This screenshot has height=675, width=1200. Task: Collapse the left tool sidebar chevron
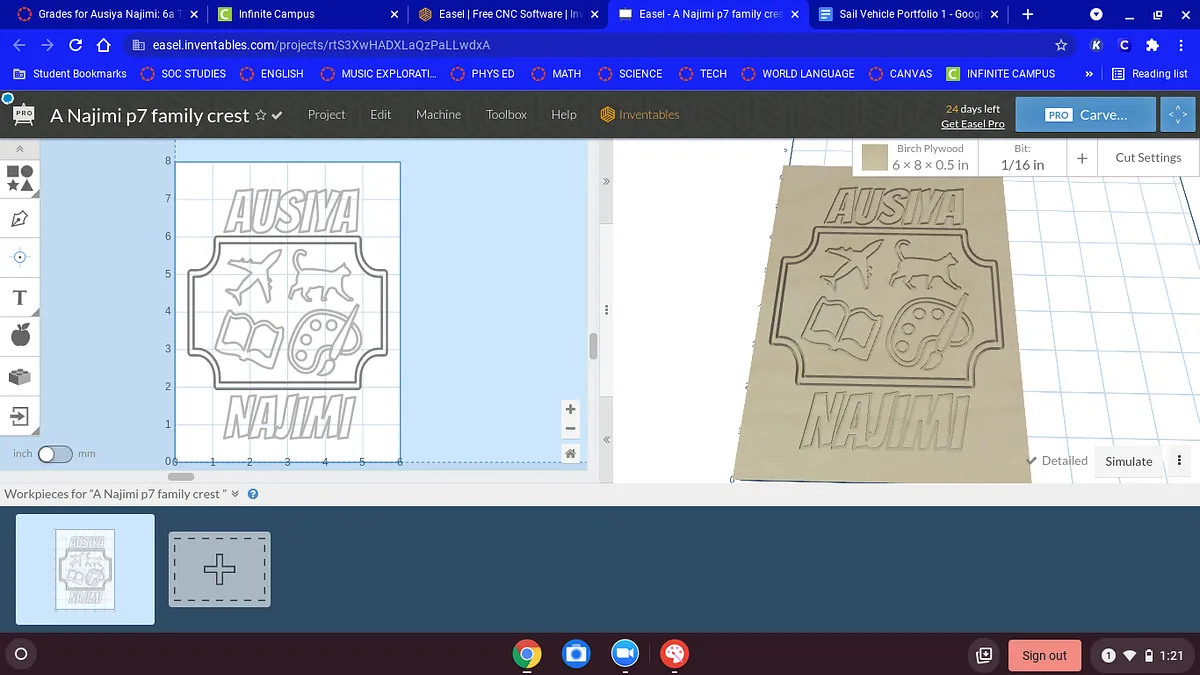19,148
